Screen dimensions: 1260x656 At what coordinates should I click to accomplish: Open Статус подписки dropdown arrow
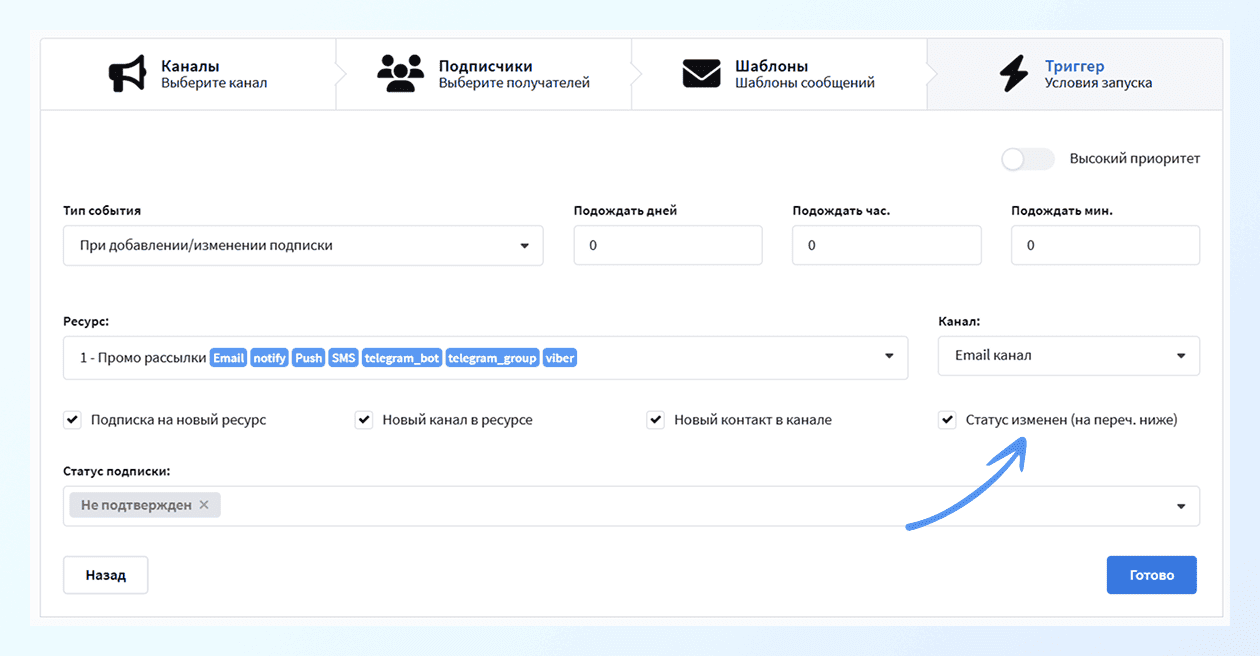pyautogui.click(x=1181, y=506)
